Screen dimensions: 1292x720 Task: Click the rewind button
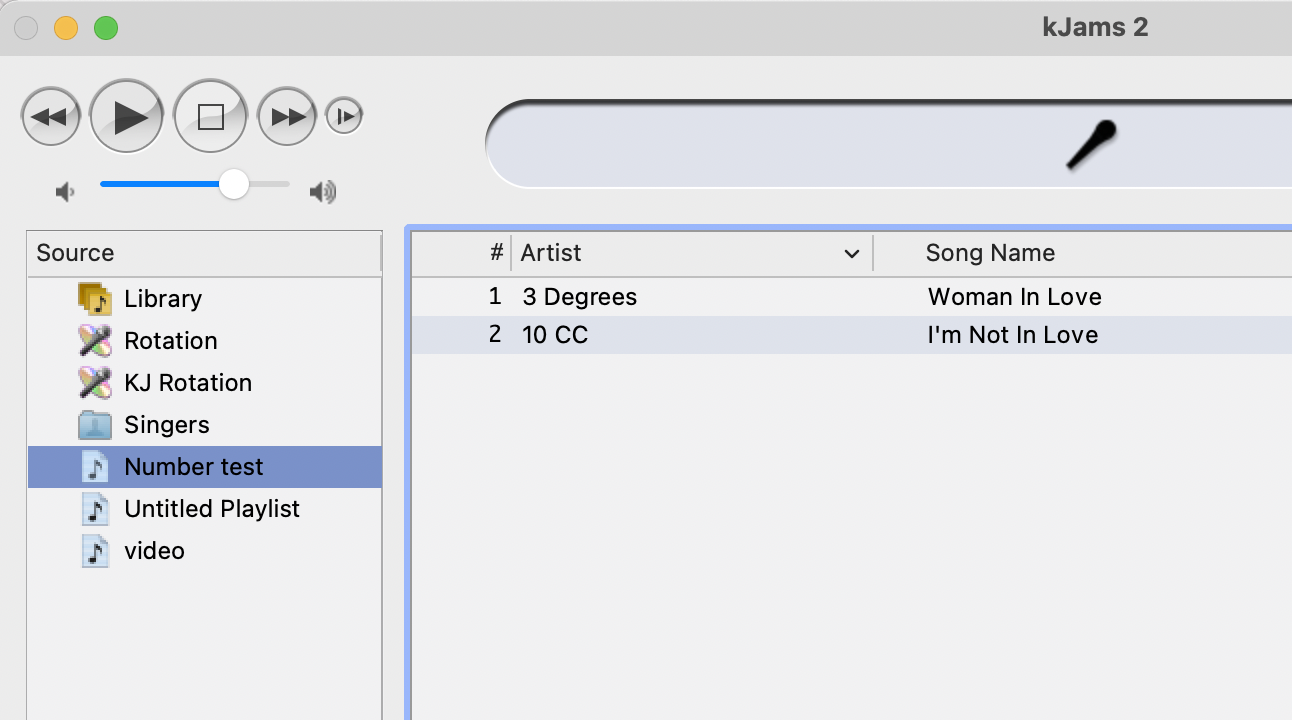tap(50, 117)
